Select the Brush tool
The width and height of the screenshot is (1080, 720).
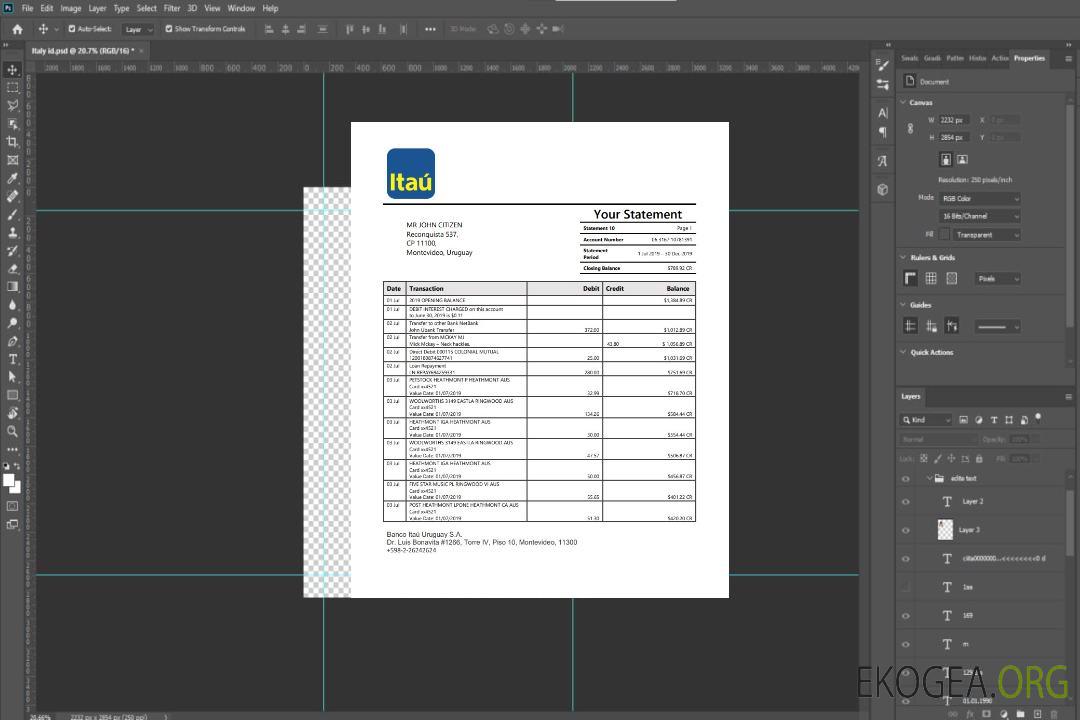click(12, 214)
